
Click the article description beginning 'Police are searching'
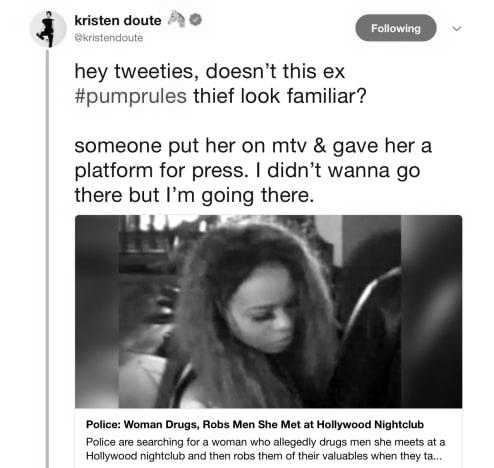[x=265, y=449]
